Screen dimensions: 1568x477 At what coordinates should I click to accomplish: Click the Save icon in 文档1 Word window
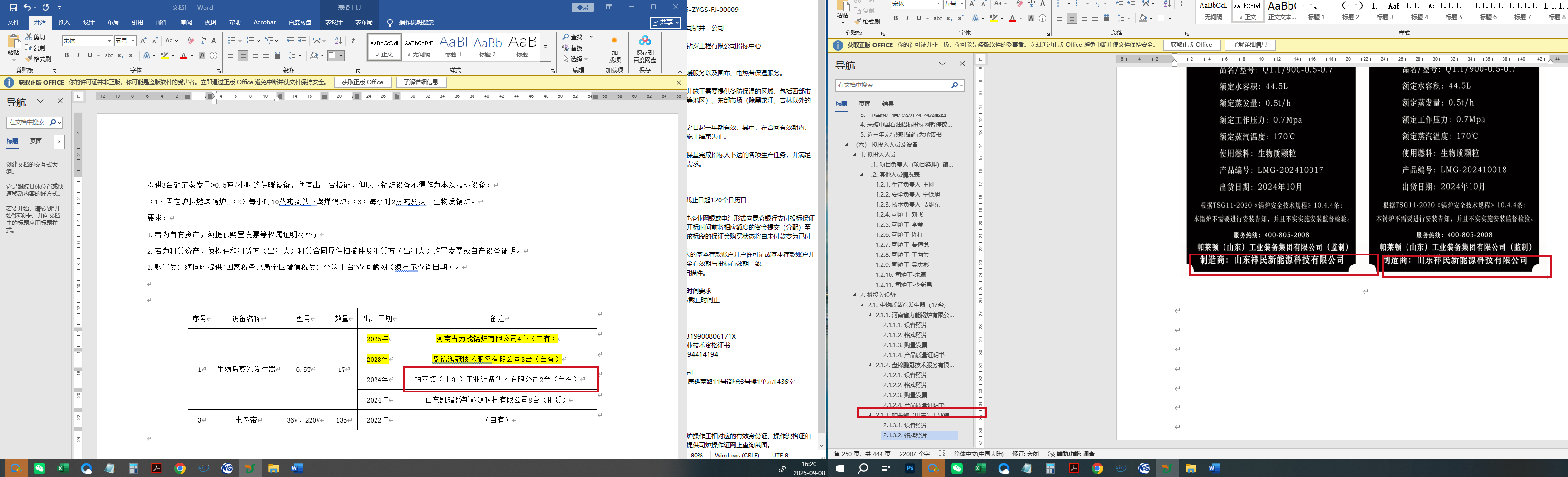coord(13,7)
